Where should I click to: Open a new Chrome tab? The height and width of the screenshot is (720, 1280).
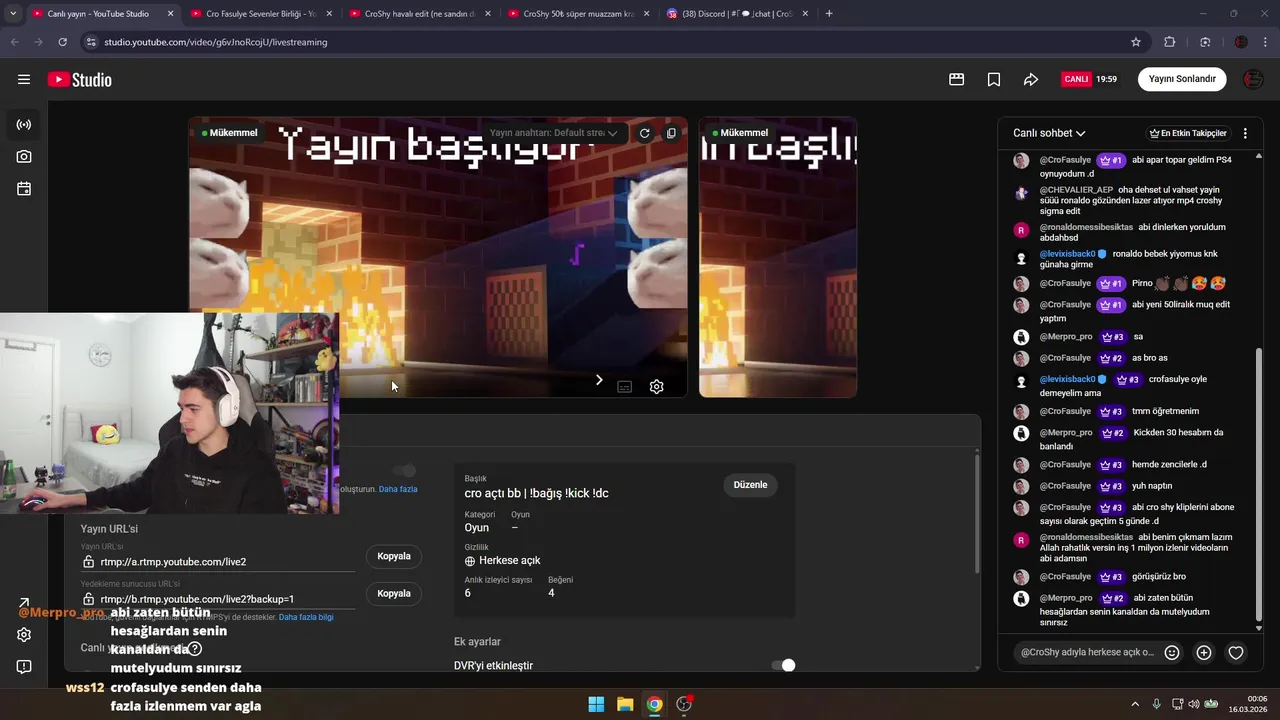[x=829, y=14]
